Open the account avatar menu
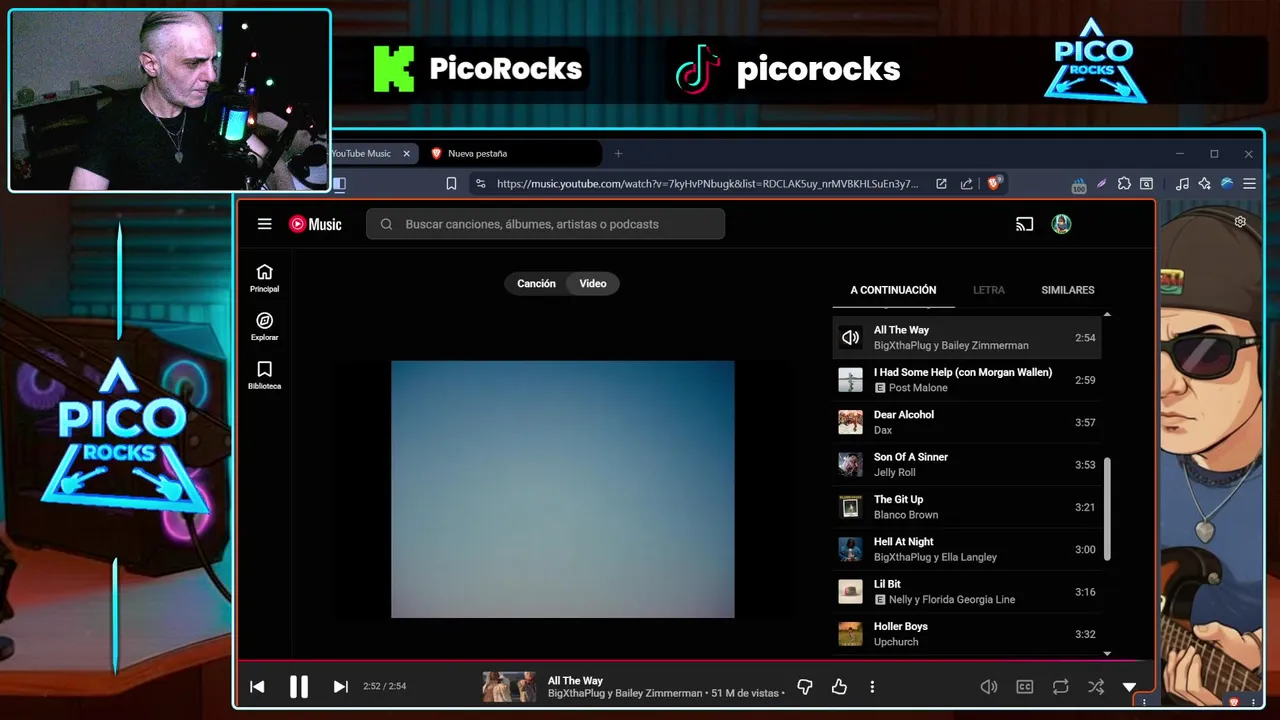Viewport: 1280px width, 720px height. point(1061,224)
